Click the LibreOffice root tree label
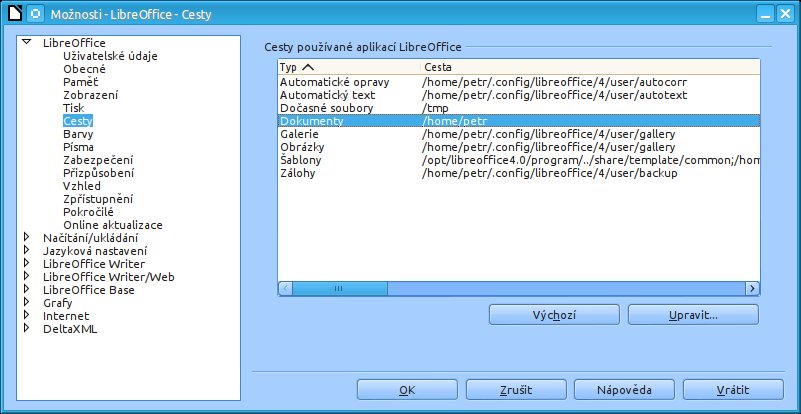The width and height of the screenshot is (801, 414). [74, 43]
